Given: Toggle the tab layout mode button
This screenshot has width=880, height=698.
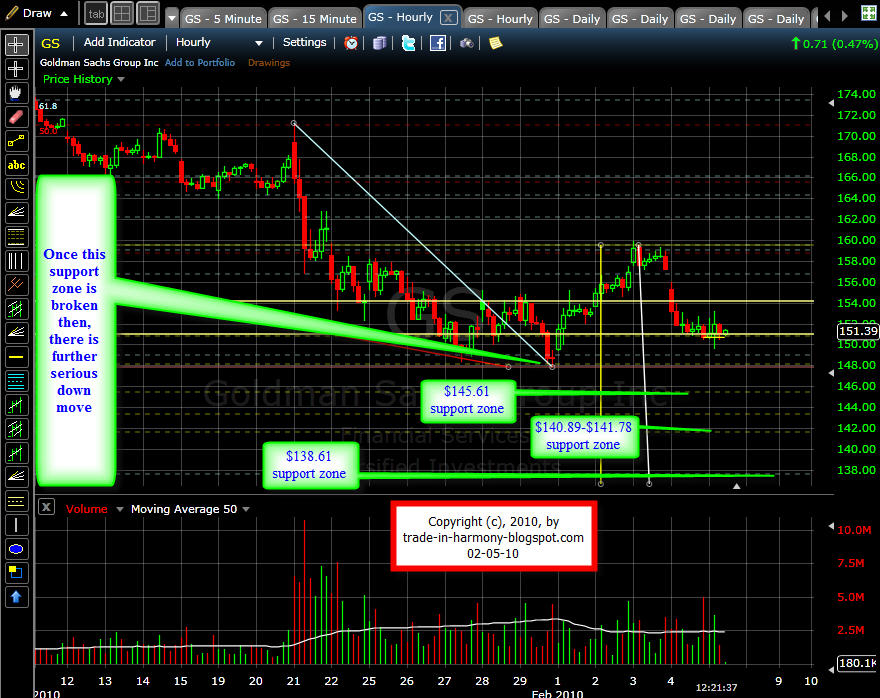Looking at the screenshot, I should coord(96,14).
